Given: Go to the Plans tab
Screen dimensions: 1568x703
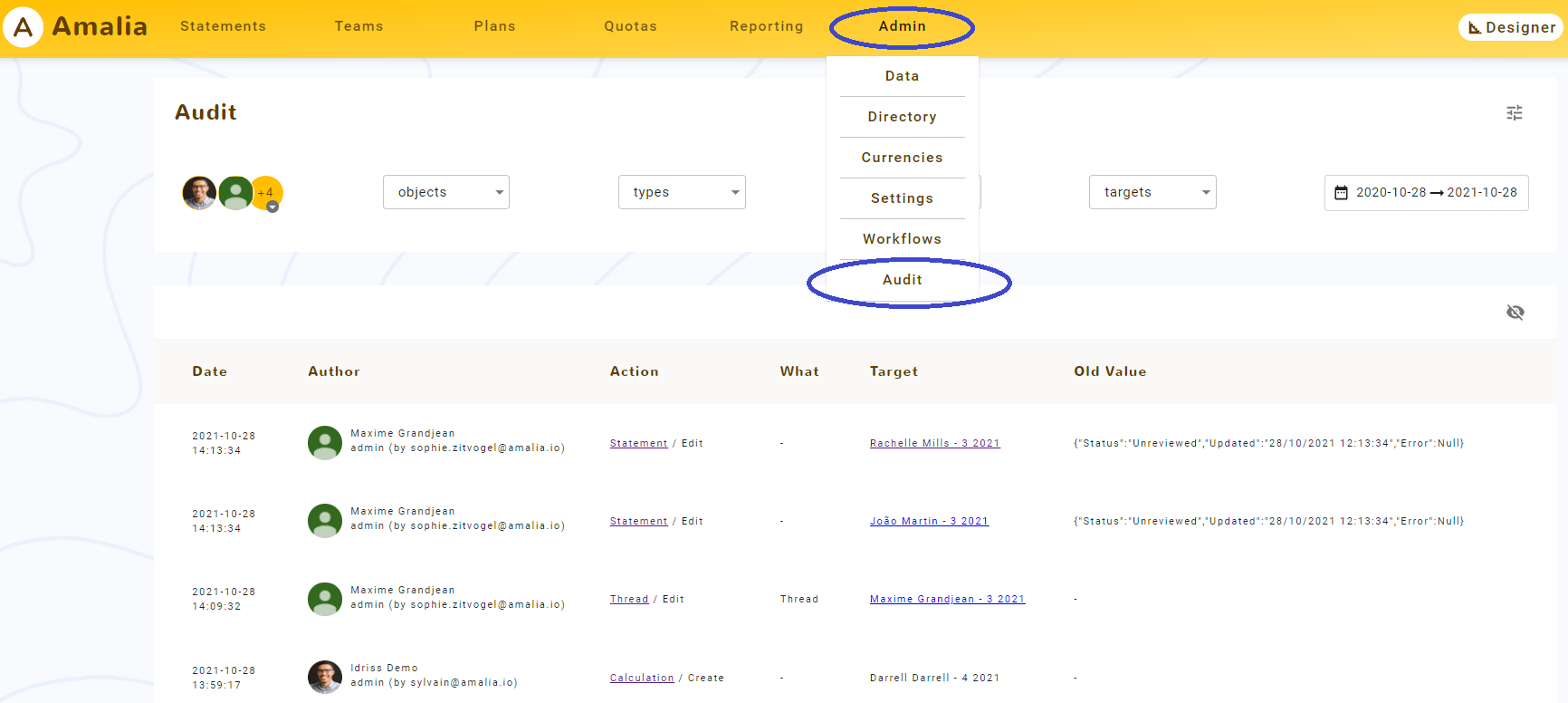Looking at the screenshot, I should (x=495, y=26).
